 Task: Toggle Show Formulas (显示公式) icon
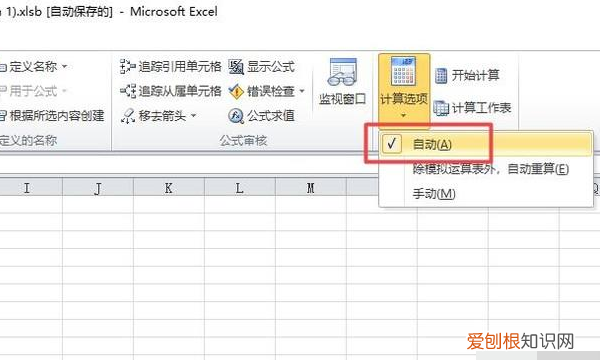click(x=236, y=67)
